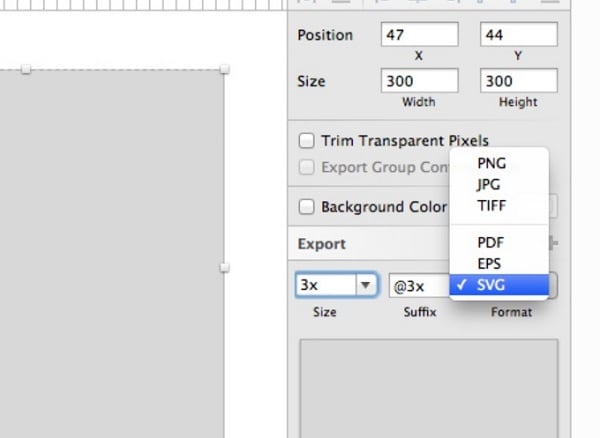Open the export Size dropdown arrow
Viewport: 600px width, 438px height.
pos(366,285)
